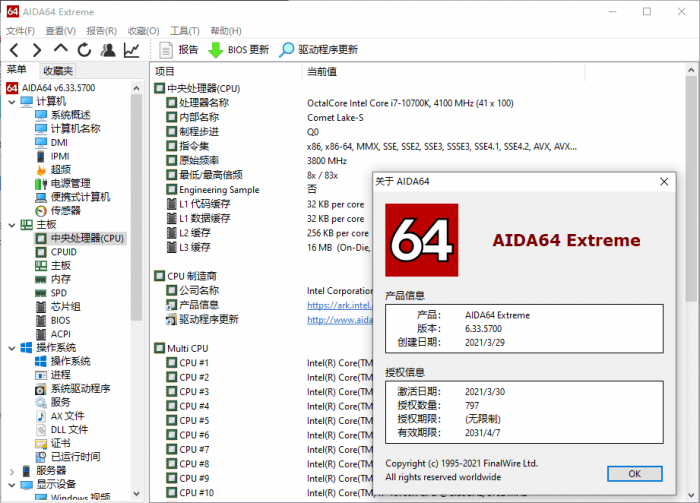Select 电源管理 in the sidebar tree
Viewport: 700px width, 503px height.
coord(70,184)
